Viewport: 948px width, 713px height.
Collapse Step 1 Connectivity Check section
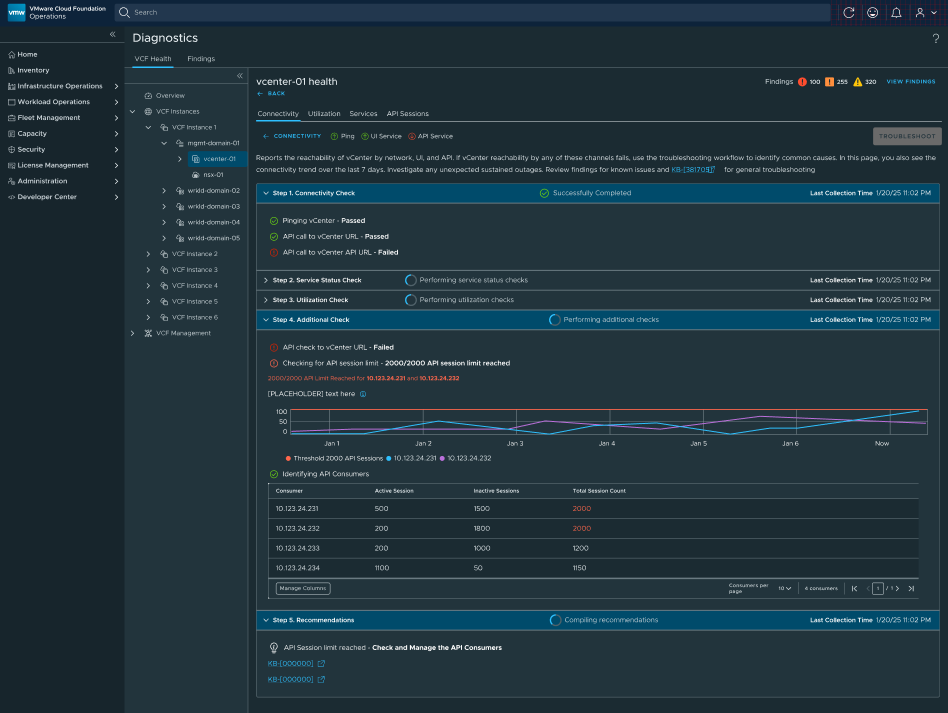point(265,192)
